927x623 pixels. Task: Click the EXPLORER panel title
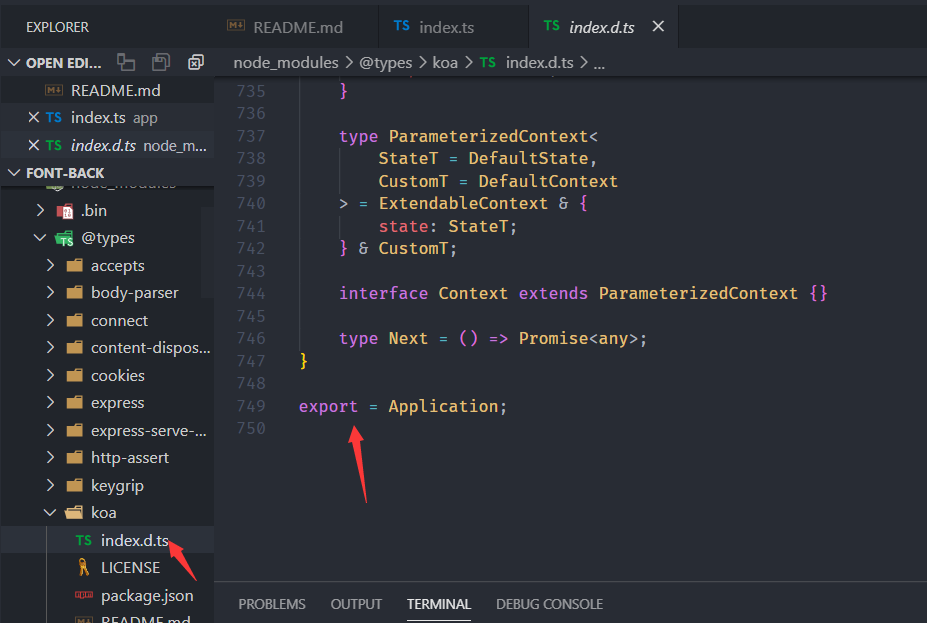click(57, 27)
